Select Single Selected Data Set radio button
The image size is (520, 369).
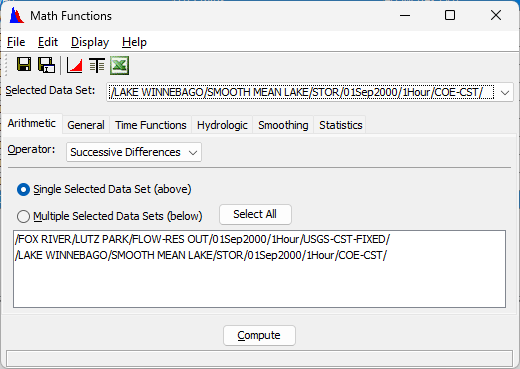[23, 189]
